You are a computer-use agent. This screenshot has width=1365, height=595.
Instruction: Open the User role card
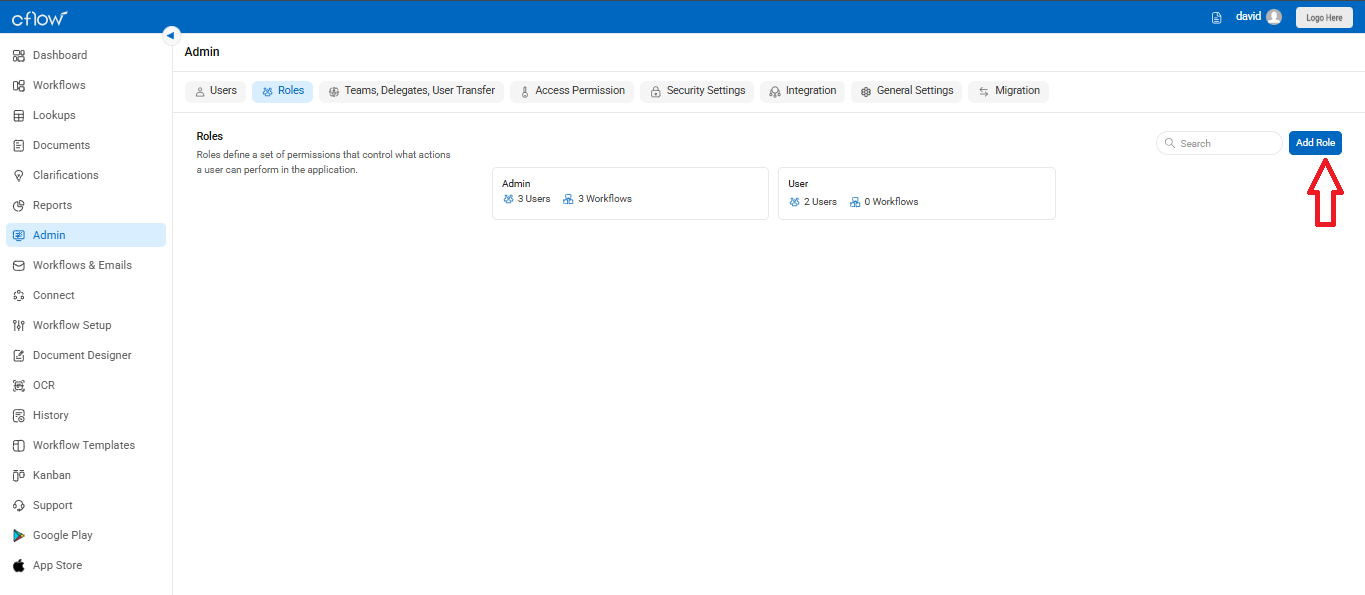click(x=917, y=193)
